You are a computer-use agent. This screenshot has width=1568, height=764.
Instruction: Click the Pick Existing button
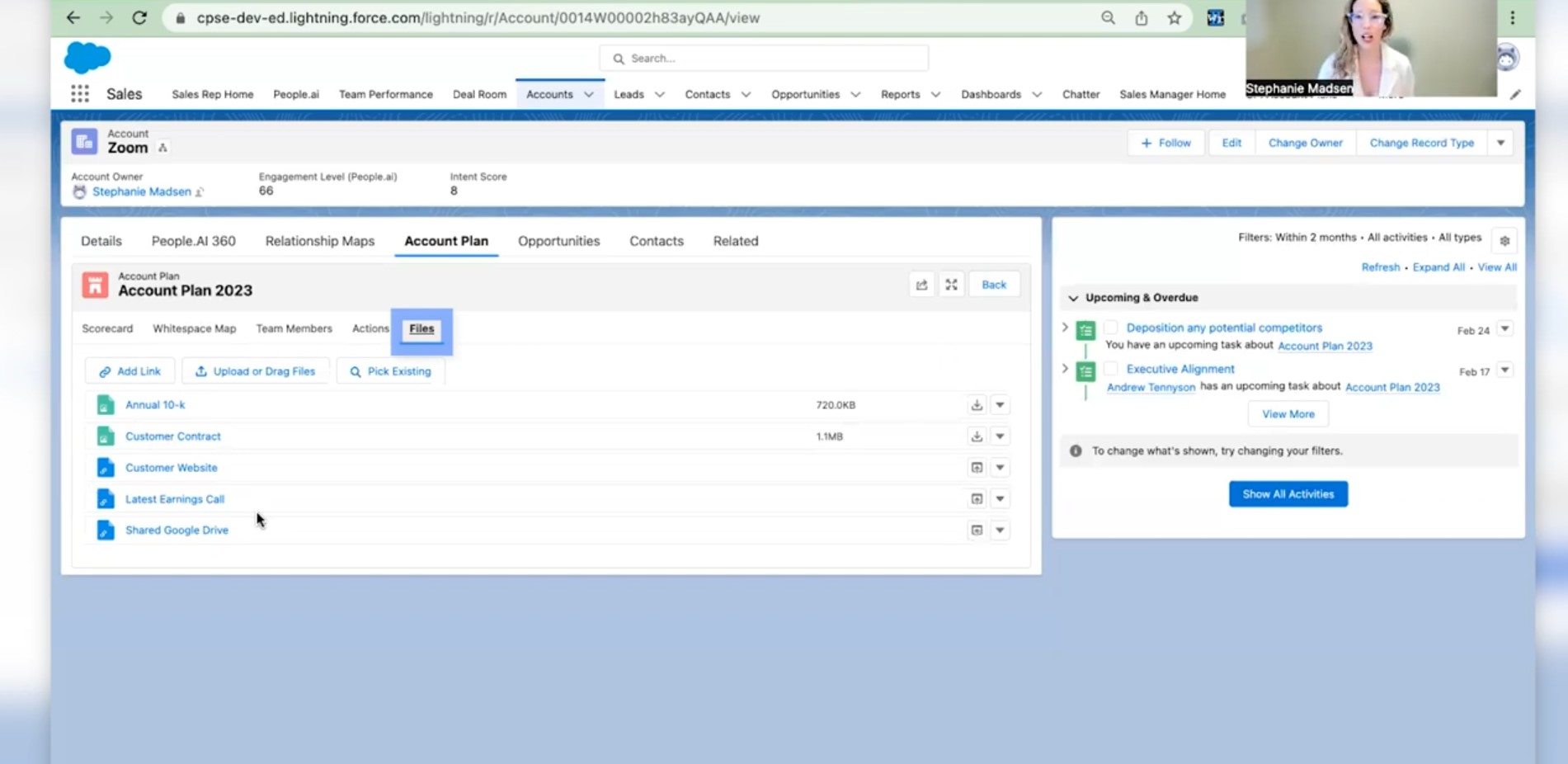(x=390, y=371)
